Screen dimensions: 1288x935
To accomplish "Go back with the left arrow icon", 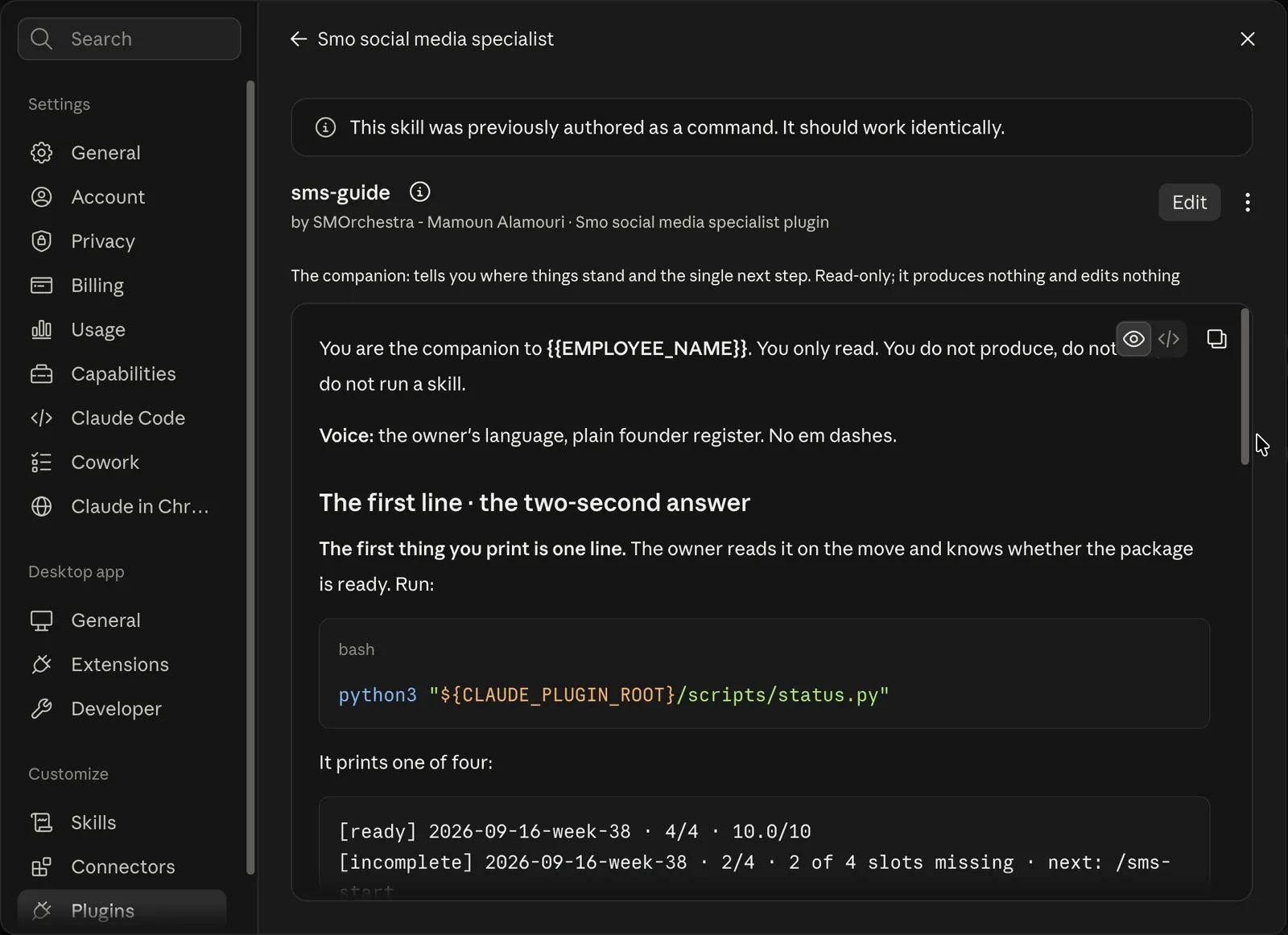I will (x=299, y=39).
